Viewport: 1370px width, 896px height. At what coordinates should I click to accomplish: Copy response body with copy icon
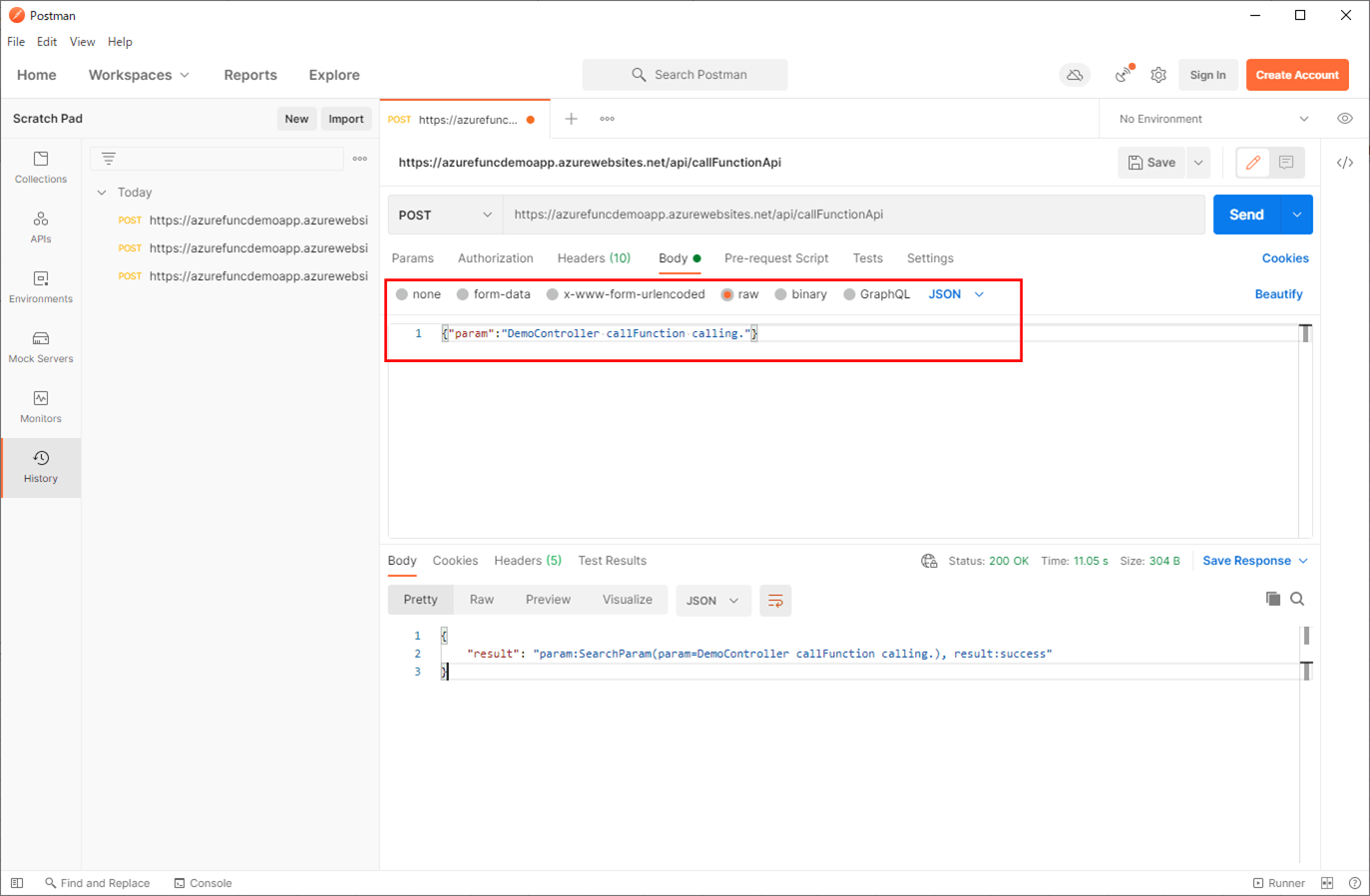tap(1272, 599)
